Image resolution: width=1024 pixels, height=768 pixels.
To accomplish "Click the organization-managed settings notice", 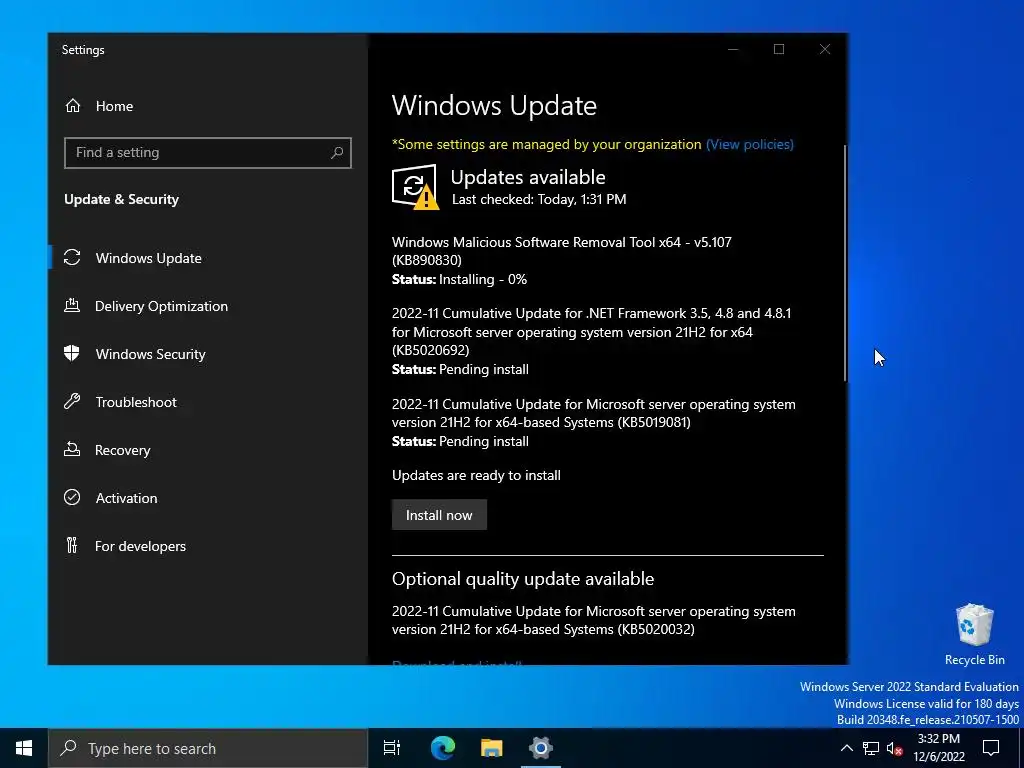I will [547, 144].
